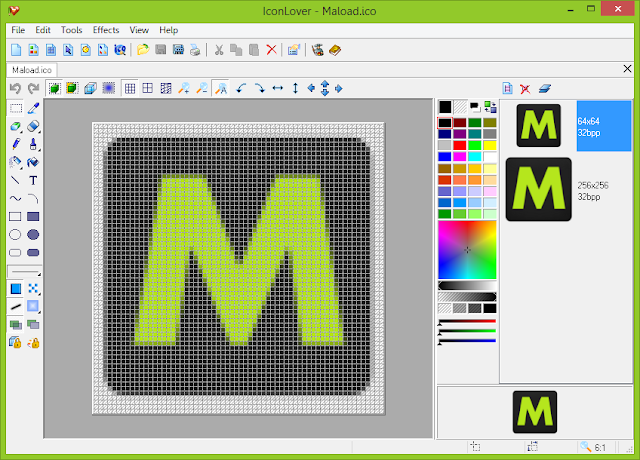This screenshot has width=640, height=460.
Task: Select the straight Line tool
Action: click(16, 180)
